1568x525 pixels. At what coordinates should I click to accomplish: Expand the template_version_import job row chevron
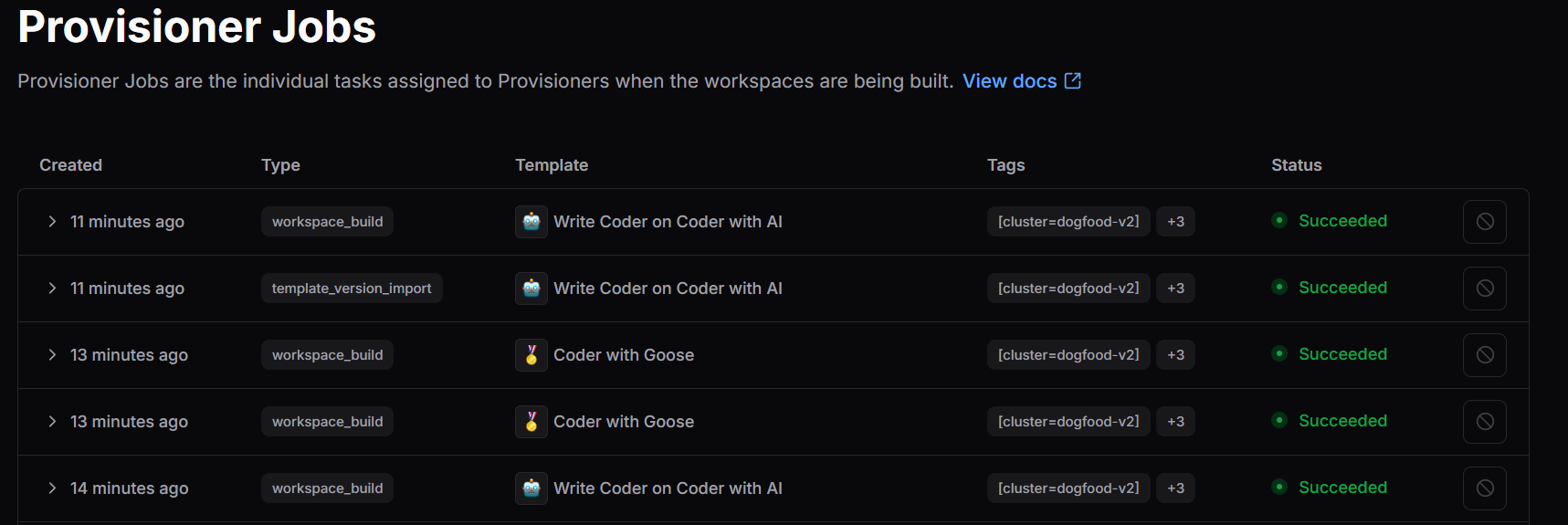point(52,289)
